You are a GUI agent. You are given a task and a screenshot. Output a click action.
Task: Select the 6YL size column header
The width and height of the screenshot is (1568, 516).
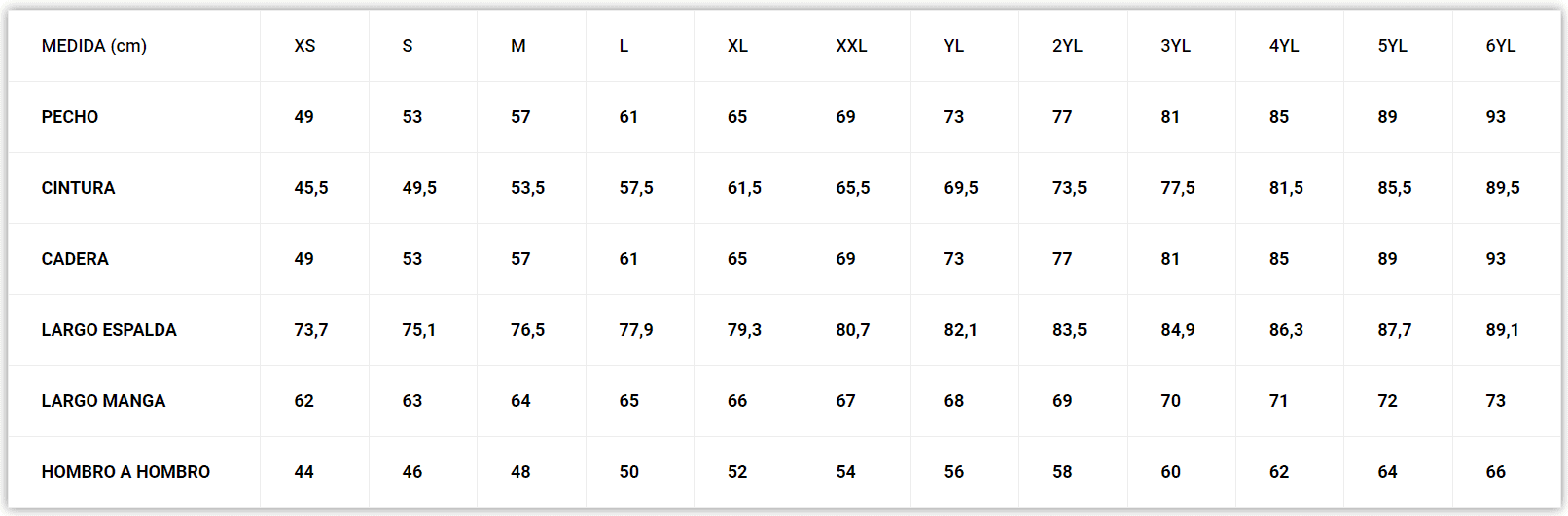pos(1500,46)
